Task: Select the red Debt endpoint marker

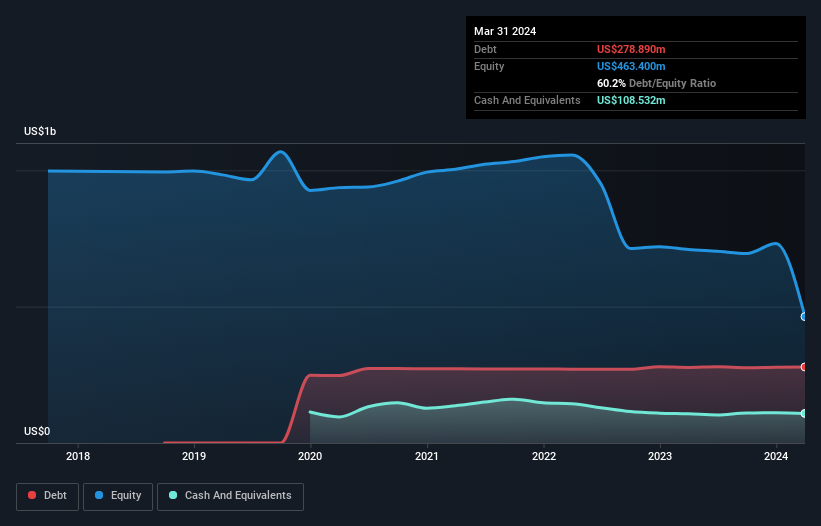Action: 804,367
